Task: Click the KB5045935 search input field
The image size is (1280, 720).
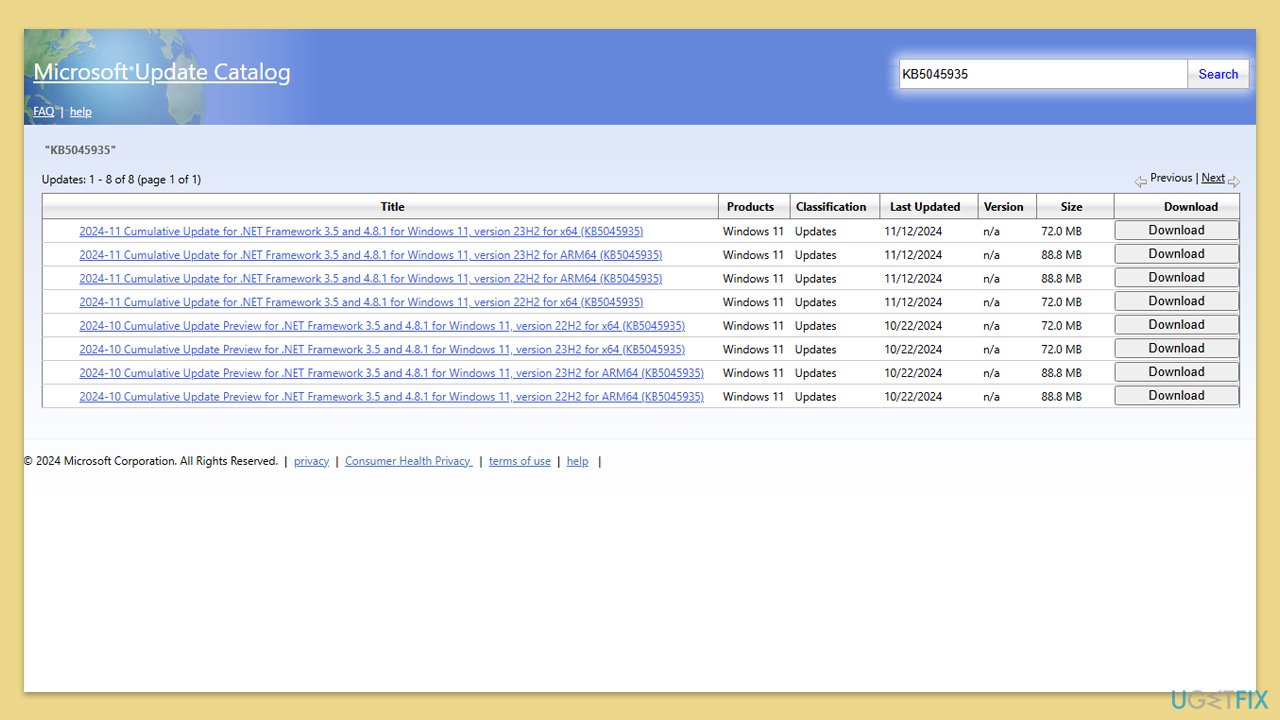Action: [x=1043, y=74]
